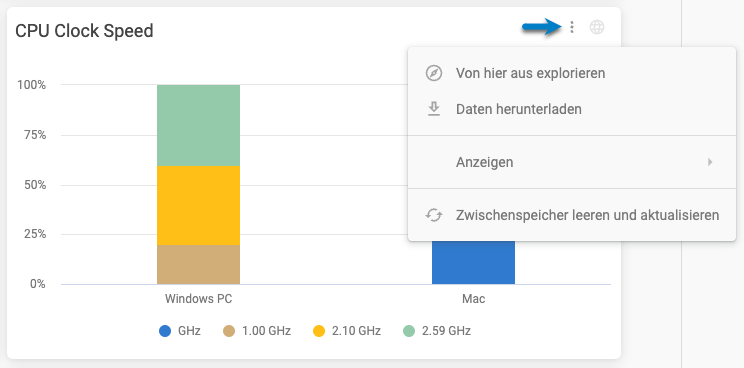Click the yellow 2.10 GHz bar segment
Image resolution: width=744 pixels, height=368 pixels.
pyautogui.click(x=198, y=205)
